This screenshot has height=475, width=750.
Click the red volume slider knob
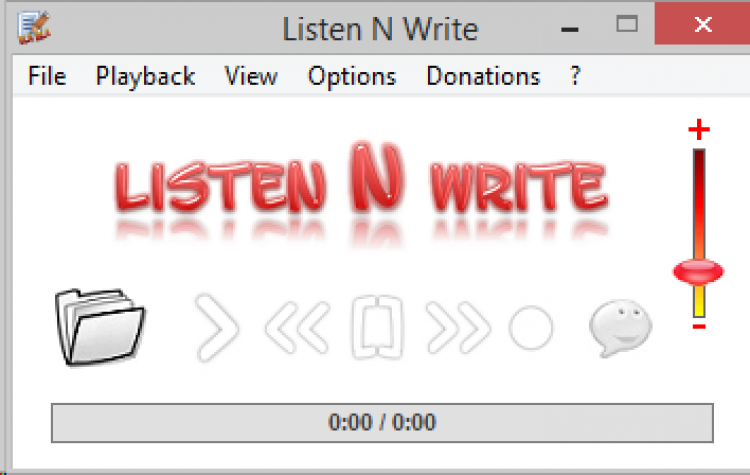(698, 272)
